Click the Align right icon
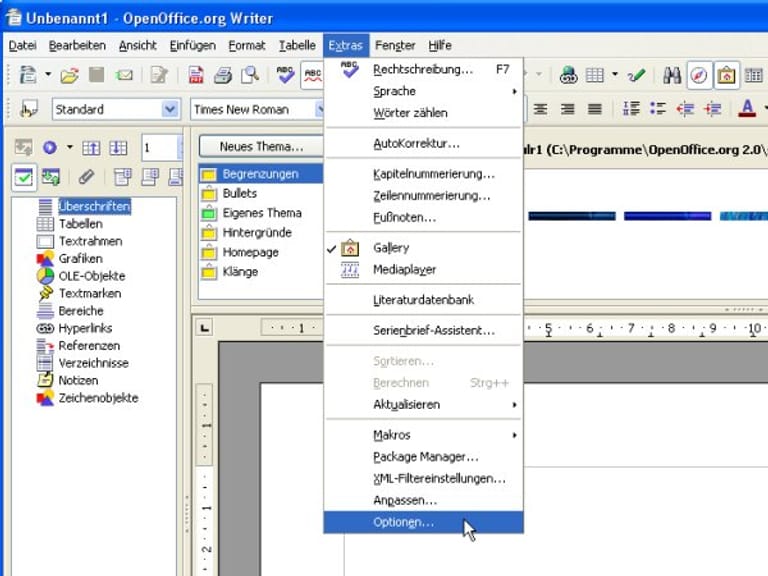The width and height of the screenshot is (768, 576). [568, 109]
